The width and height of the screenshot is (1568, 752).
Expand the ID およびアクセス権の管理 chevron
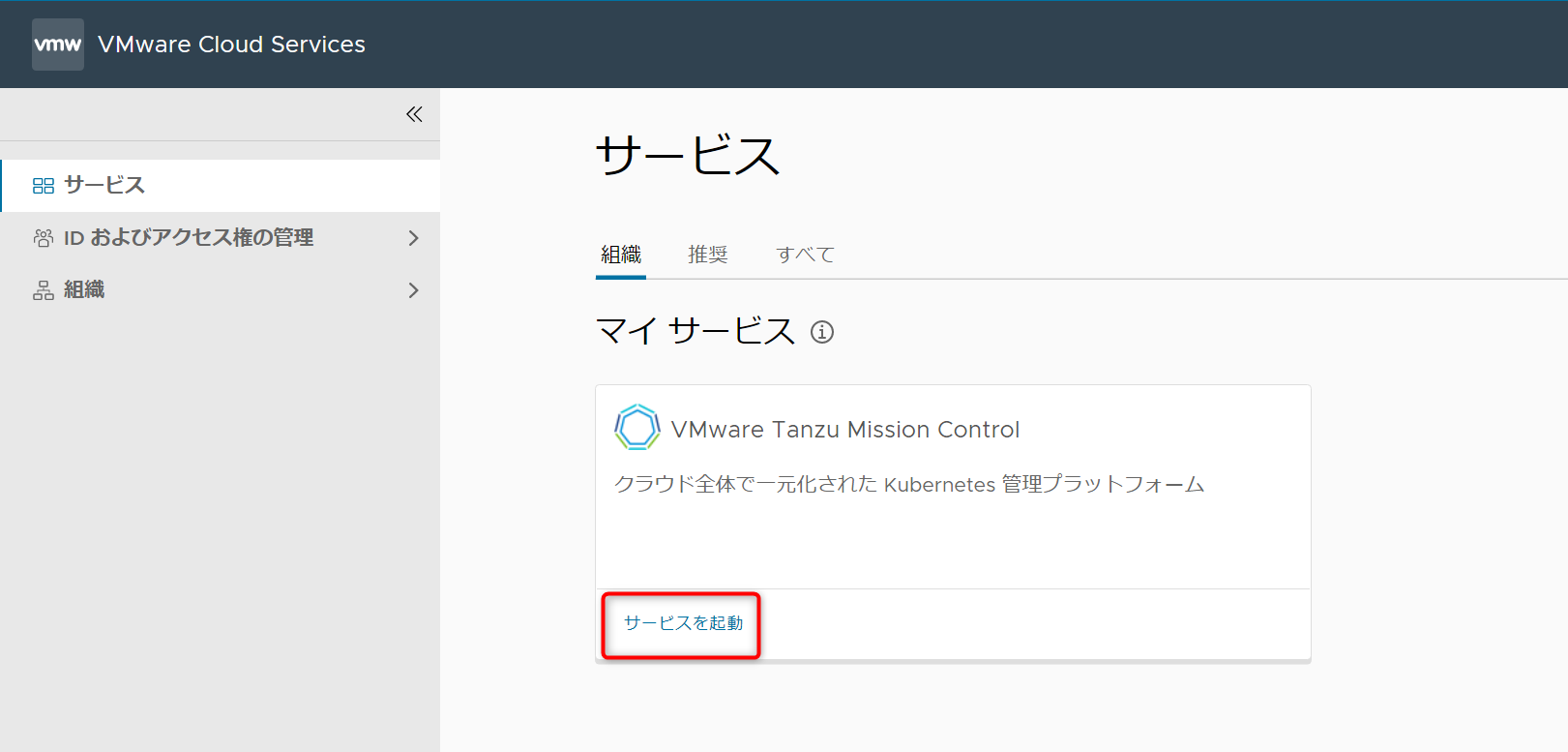coord(414,238)
